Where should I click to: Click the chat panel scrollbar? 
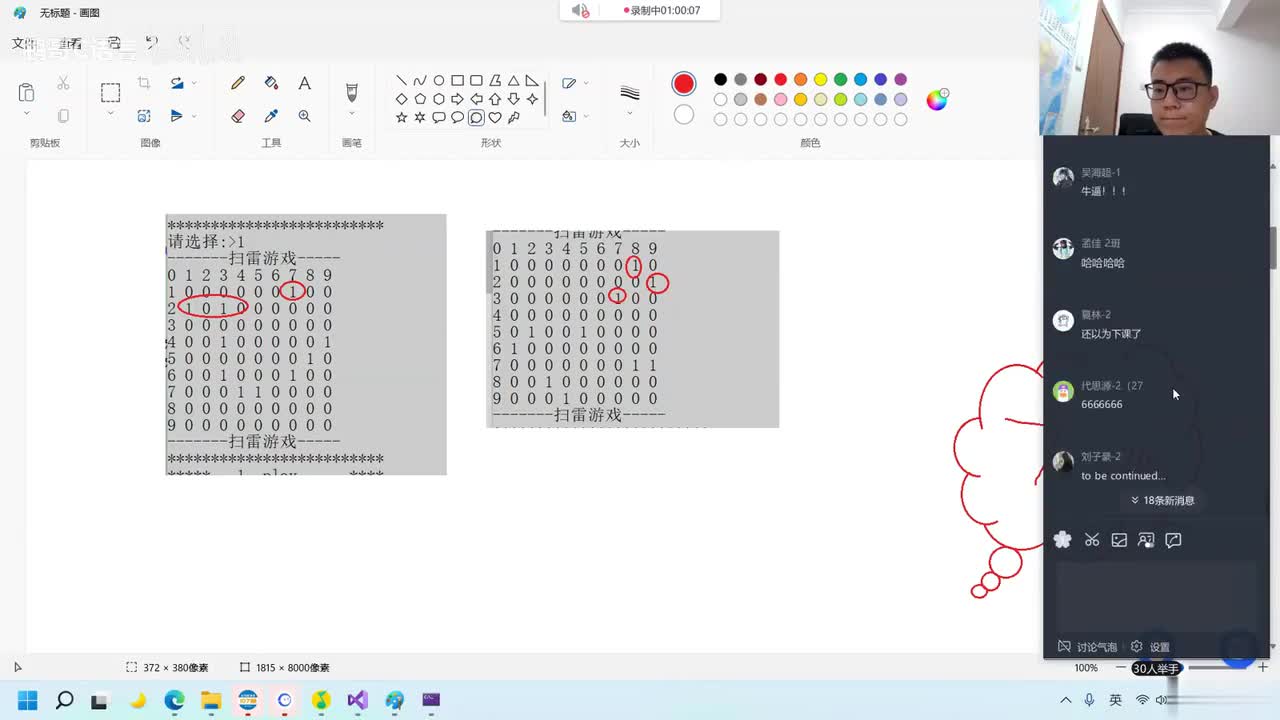[x=1273, y=247]
